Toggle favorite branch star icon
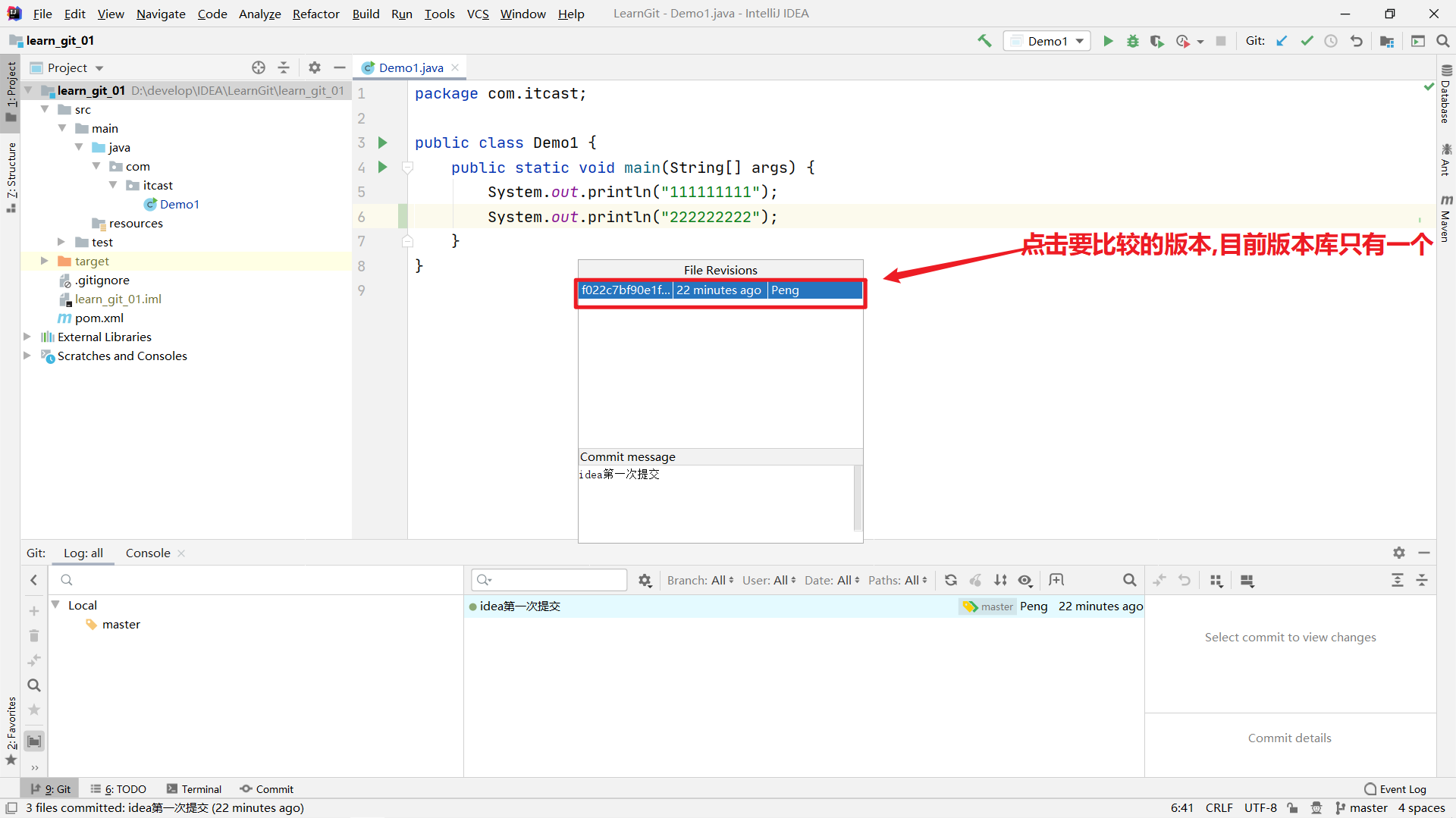The width and height of the screenshot is (1456, 818). [34, 710]
